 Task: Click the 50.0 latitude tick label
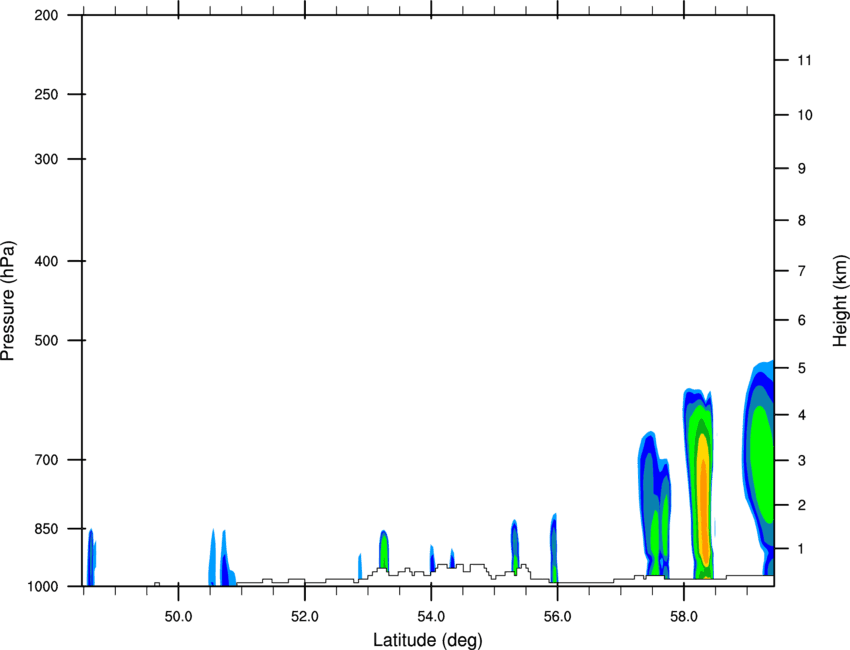click(178, 617)
